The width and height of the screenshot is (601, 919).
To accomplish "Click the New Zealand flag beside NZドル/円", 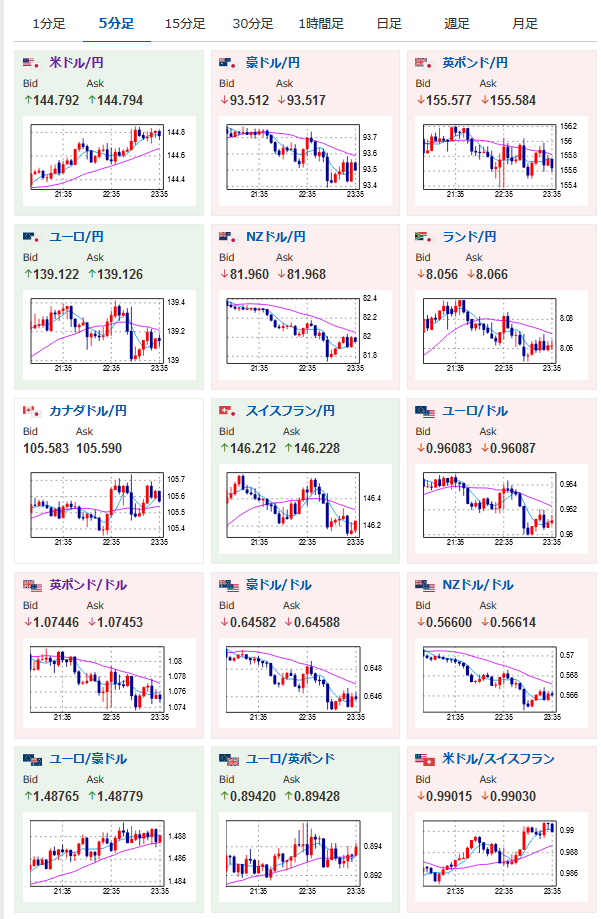I will pos(228,236).
